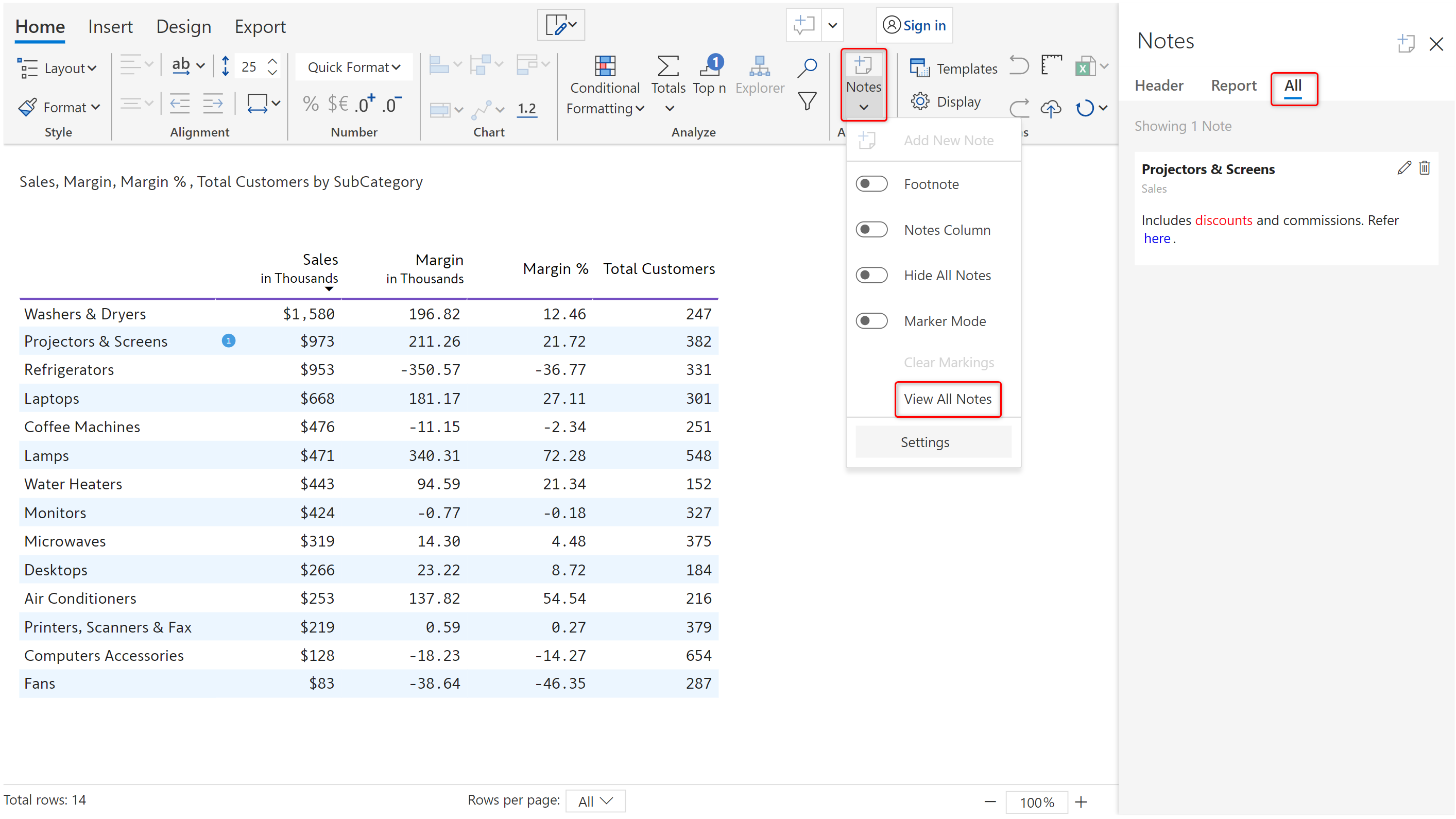Click the Top n ranking icon
This screenshot has height=819, width=1456.
pos(709,66)
